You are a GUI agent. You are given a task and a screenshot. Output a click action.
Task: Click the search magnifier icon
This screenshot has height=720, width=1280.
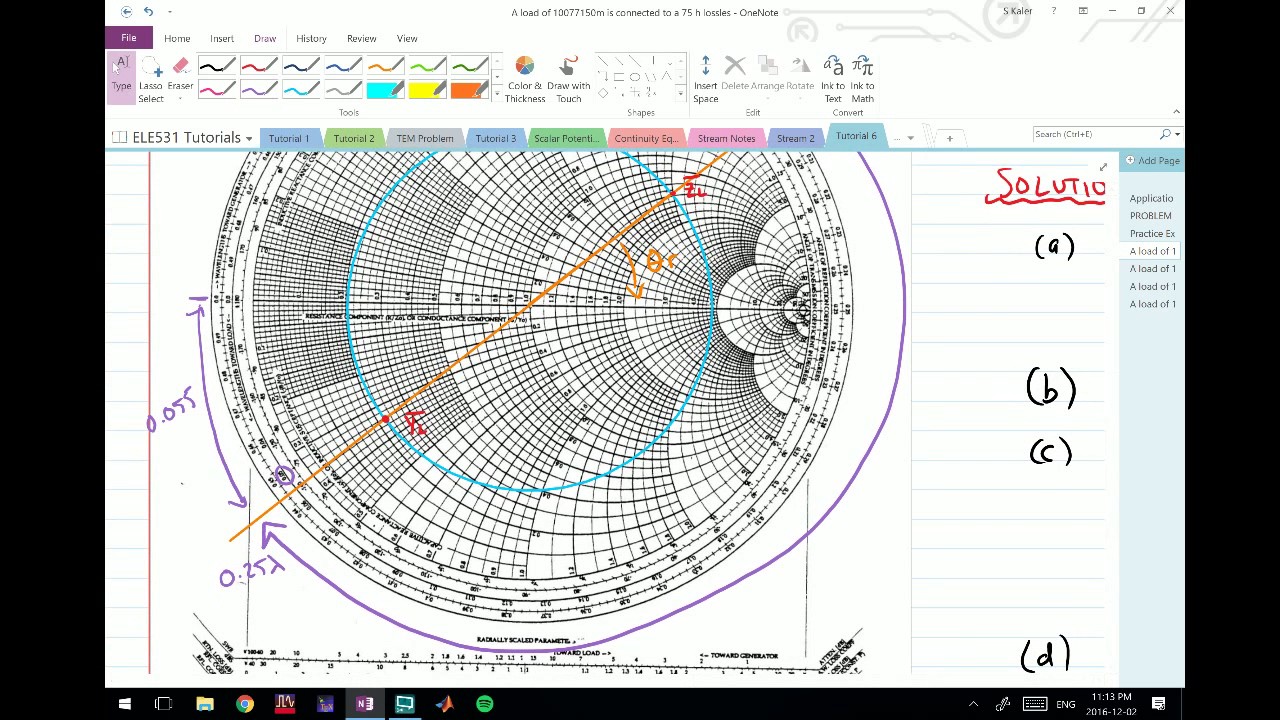[1165, 134]
